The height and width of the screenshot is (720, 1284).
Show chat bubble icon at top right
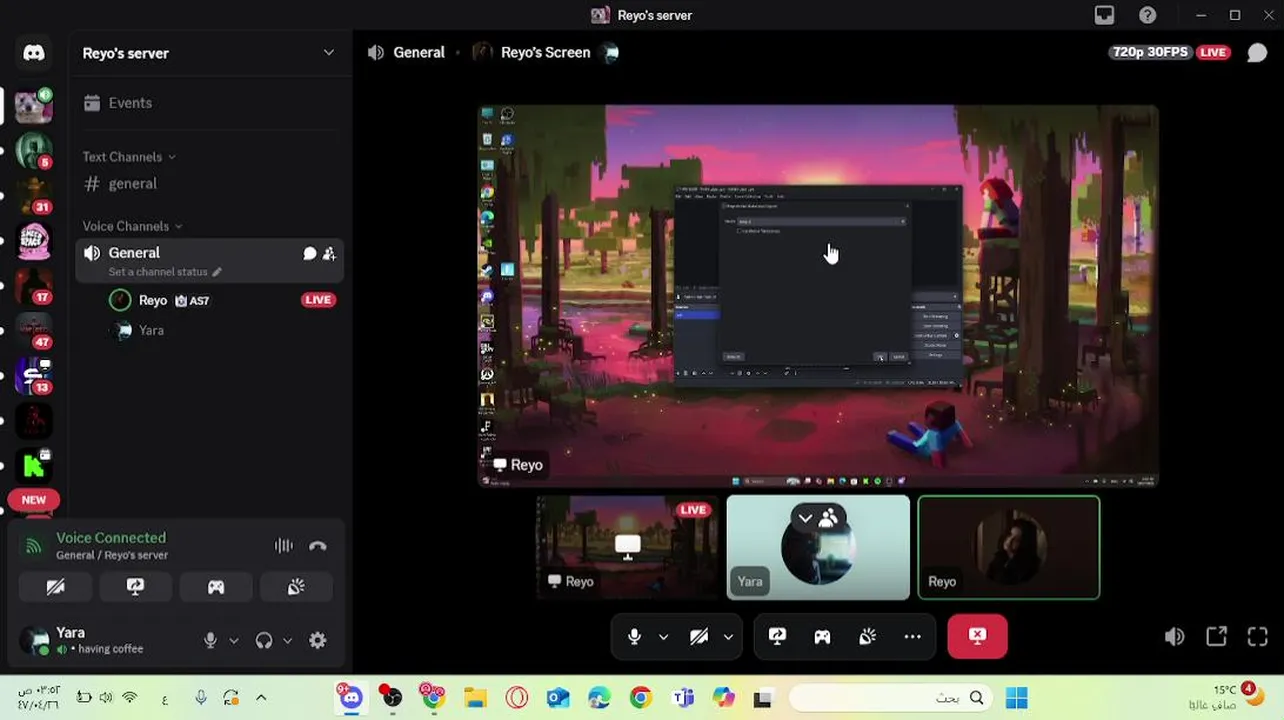(1257, 53)
